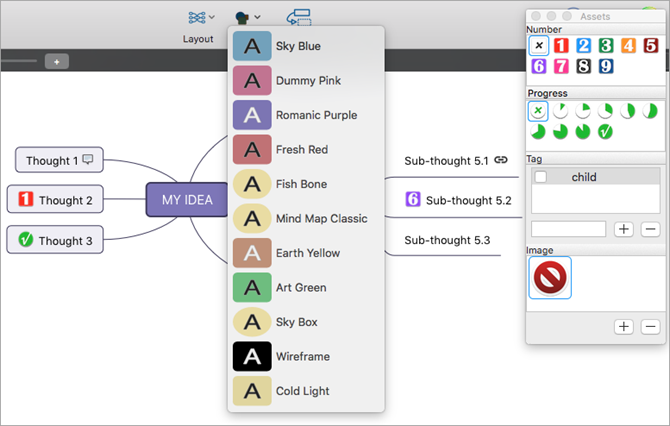Image resolution: width=670 pixels, height=426 pixels.
Task: Remove tag with minus button
Action: 650,229
